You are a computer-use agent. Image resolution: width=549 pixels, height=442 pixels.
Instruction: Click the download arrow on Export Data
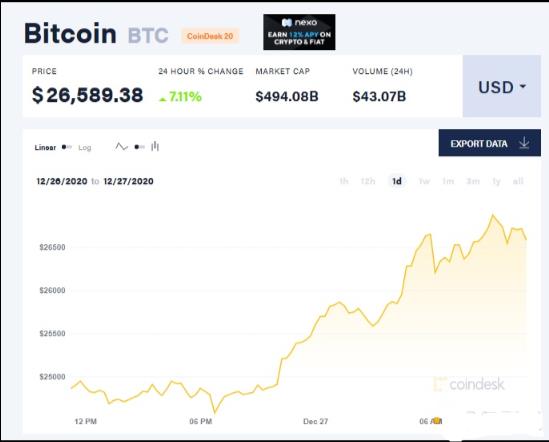(524, 143)
